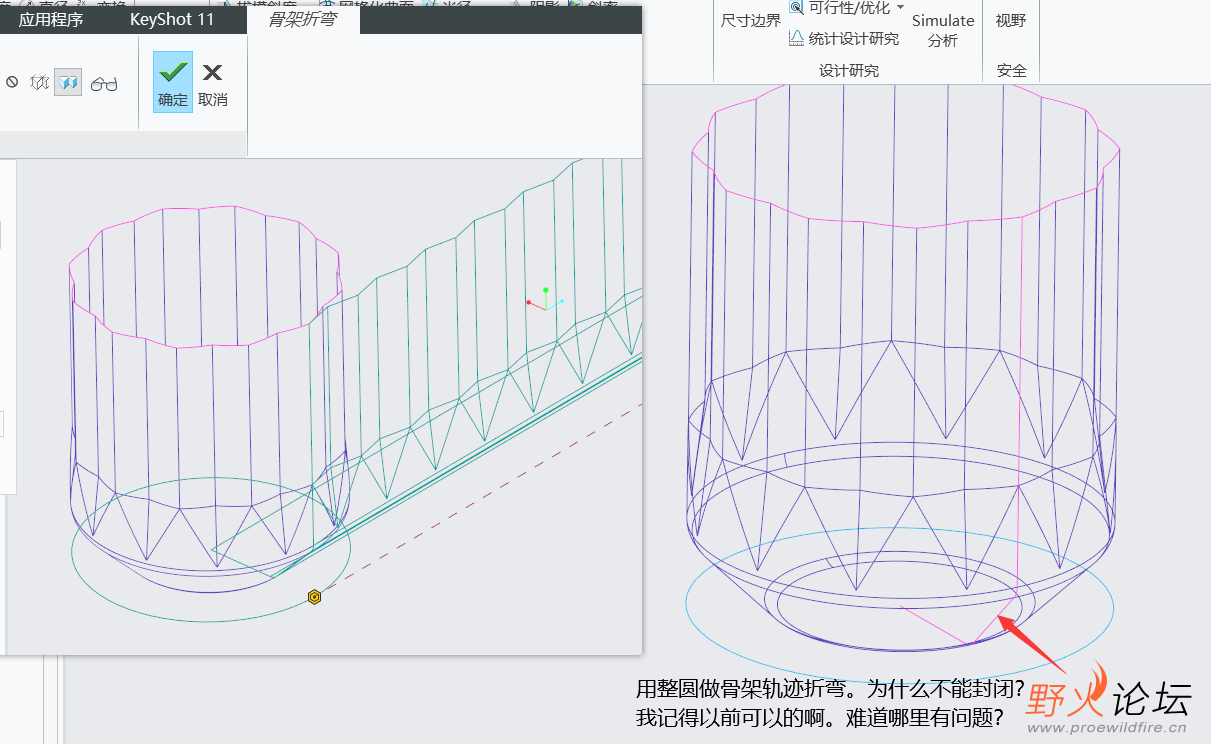Expand the 安全 group label
Viewport: 1211px width, 744px height.
coord(1012,71)
